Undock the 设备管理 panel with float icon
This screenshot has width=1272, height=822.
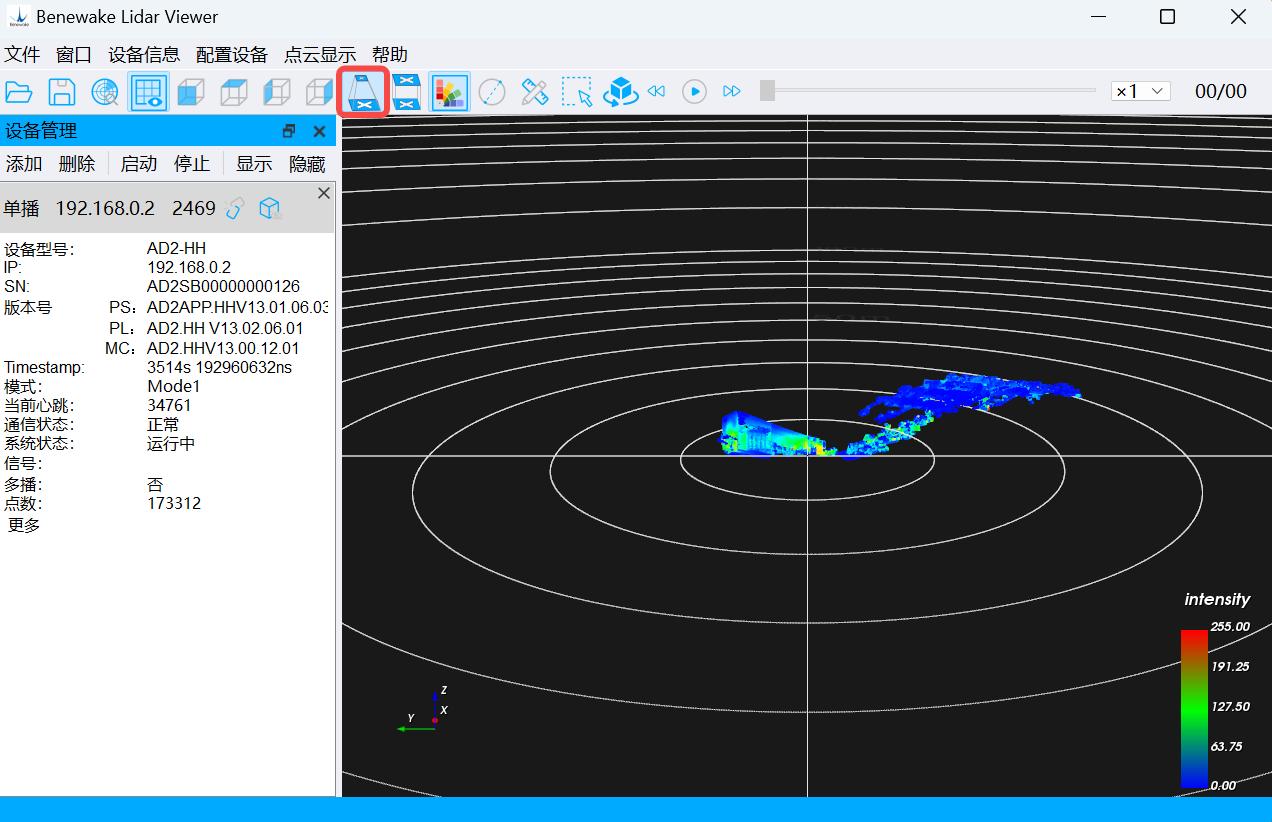[x=289, y=131]
